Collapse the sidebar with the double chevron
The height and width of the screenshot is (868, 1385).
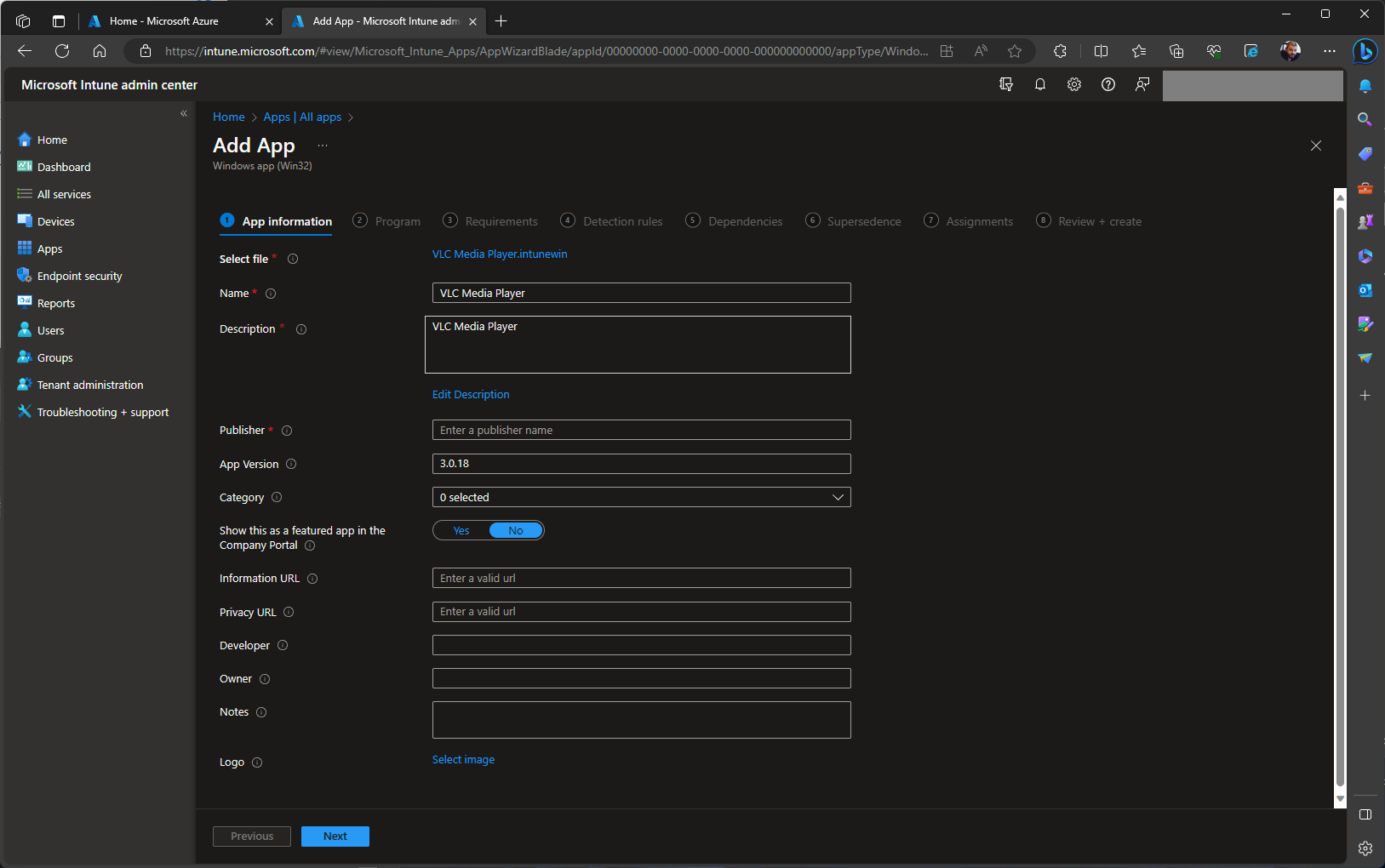tap(184, 113)
